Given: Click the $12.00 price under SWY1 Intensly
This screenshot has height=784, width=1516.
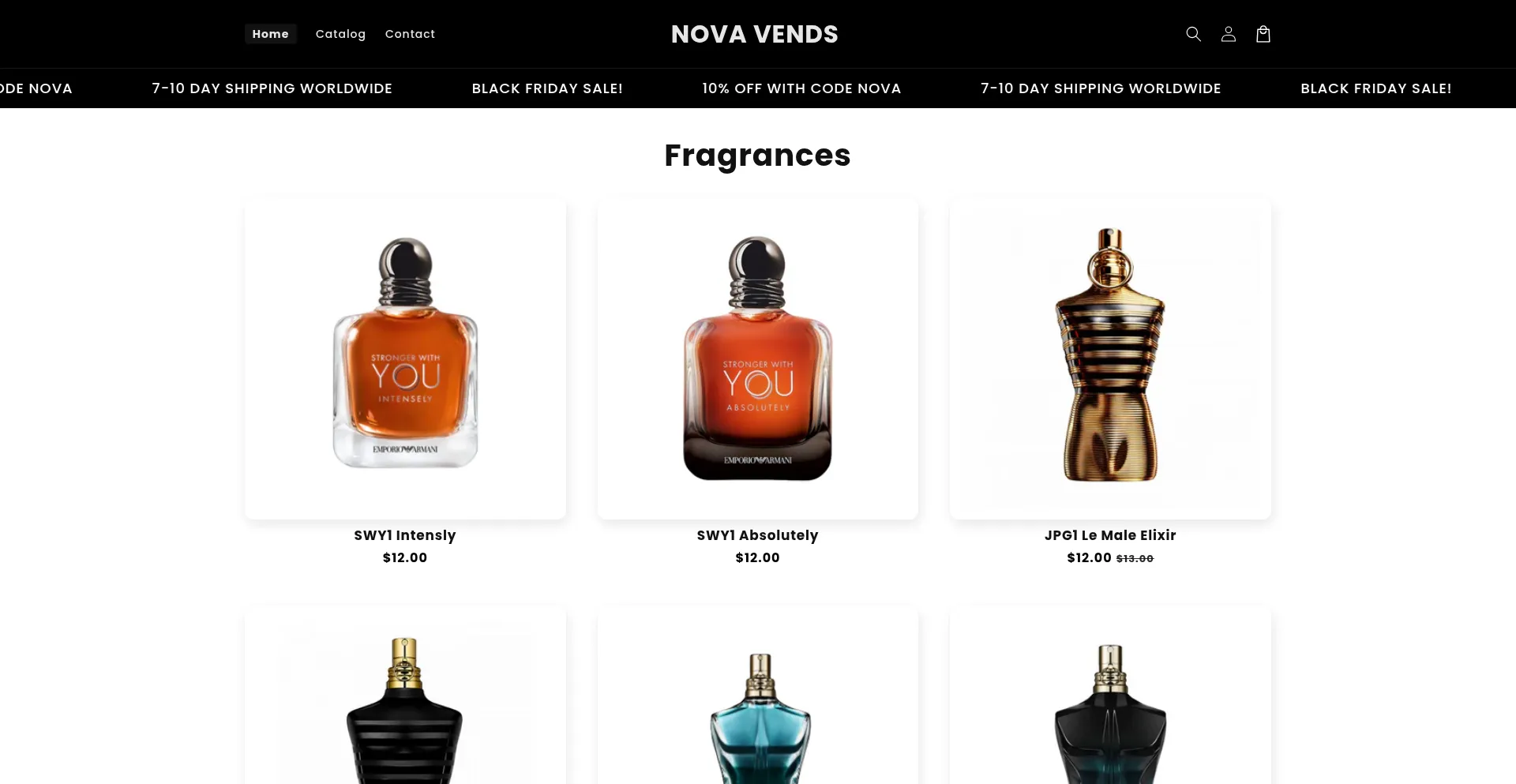Looking at the screenshot, I should click(405, 557).
